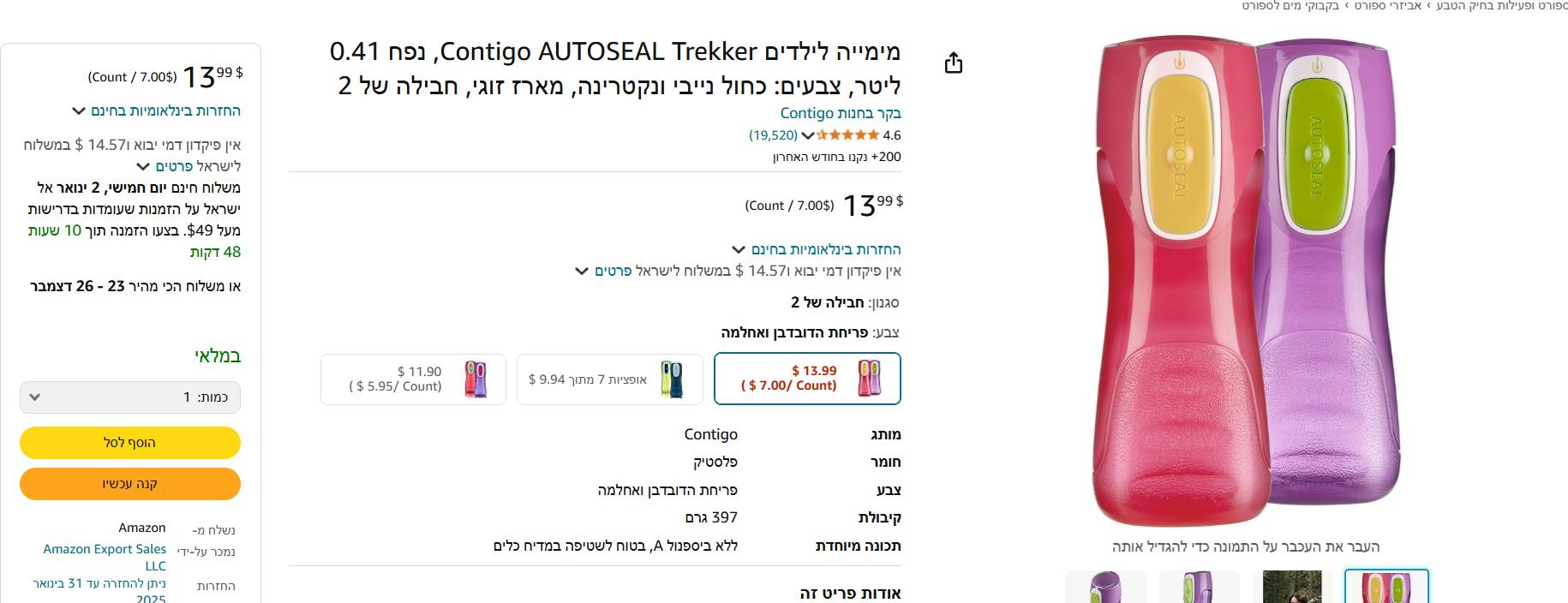Screen dimensions: 1568x603
Task: Select the $9.94 navy-green color option
Action: (609, 379)
